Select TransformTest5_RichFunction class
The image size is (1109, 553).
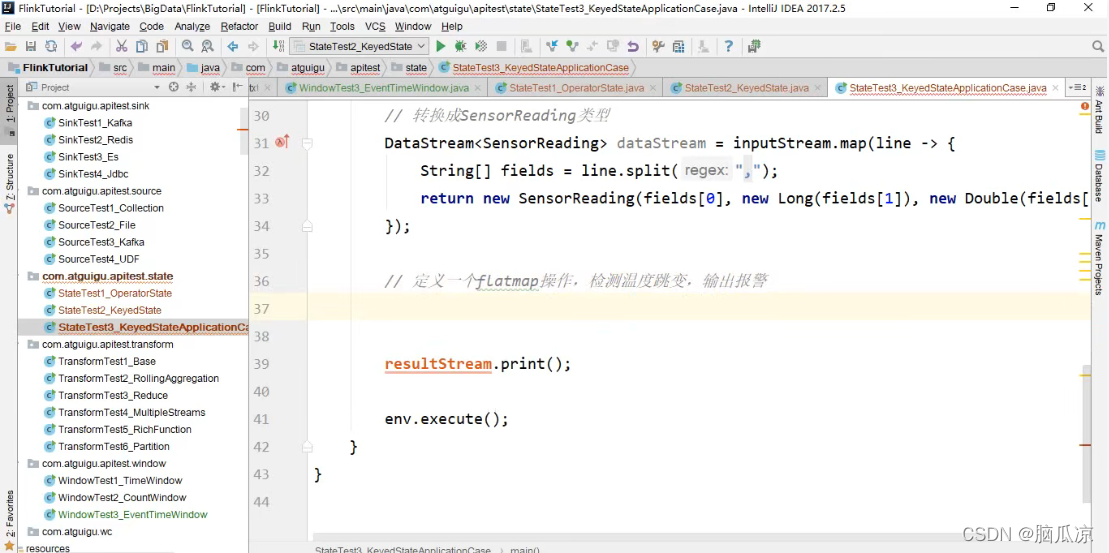(x=124, y=429)
